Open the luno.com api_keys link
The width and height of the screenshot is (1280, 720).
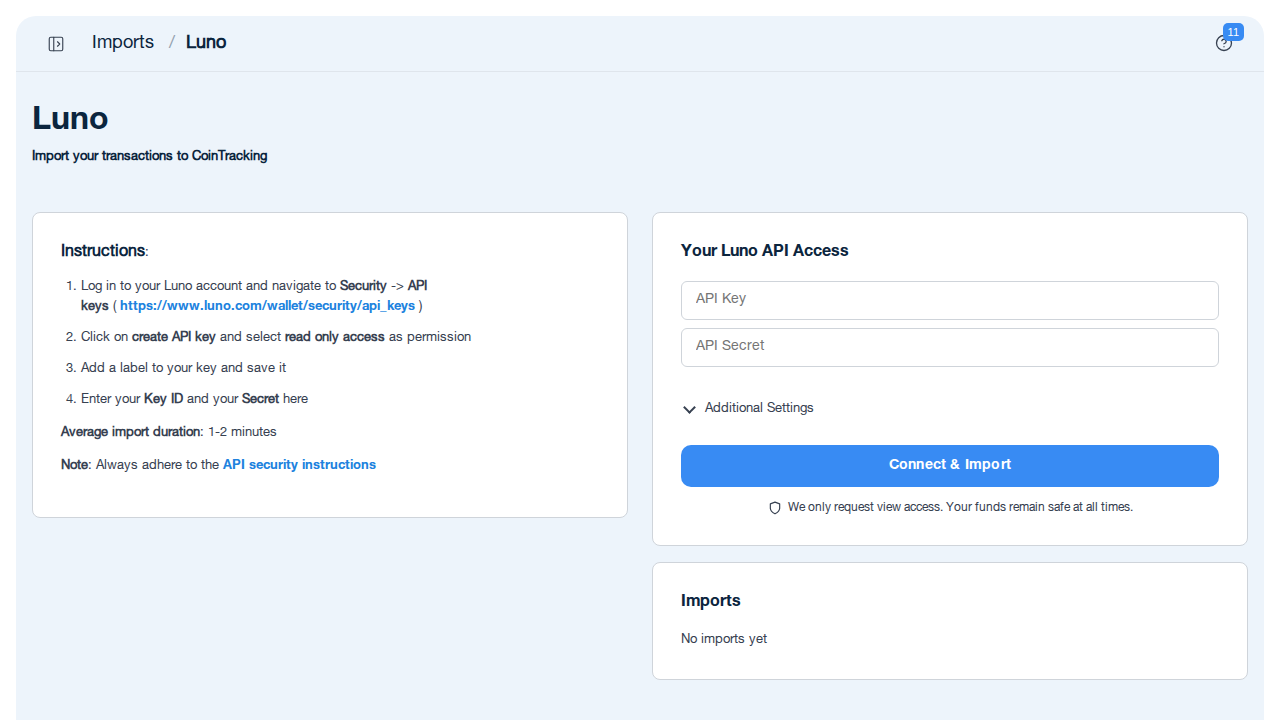click(x=267, y=306)
